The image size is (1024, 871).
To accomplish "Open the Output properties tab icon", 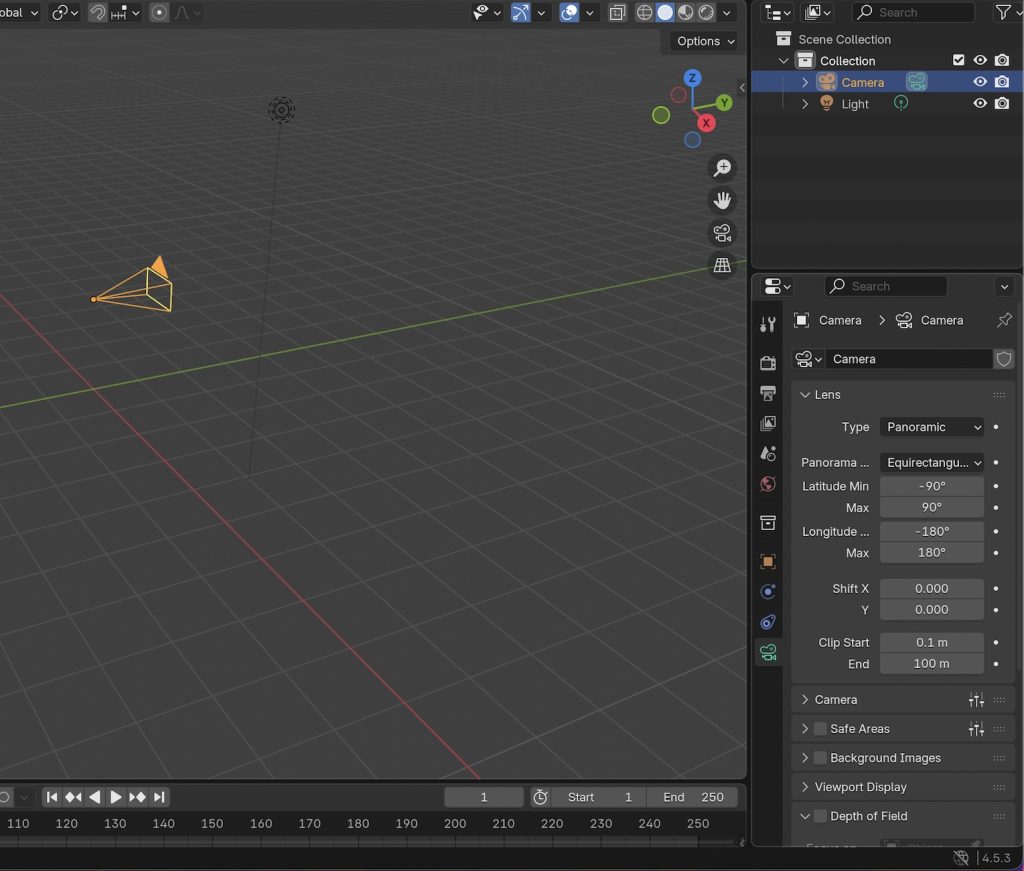I will pos(768,393).
